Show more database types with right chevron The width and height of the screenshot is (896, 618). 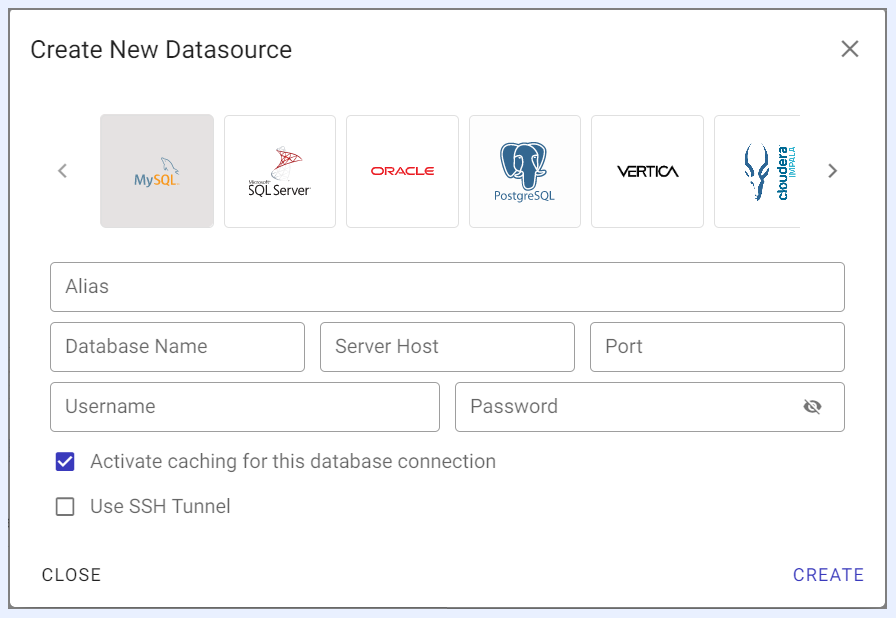coord(833,171)
